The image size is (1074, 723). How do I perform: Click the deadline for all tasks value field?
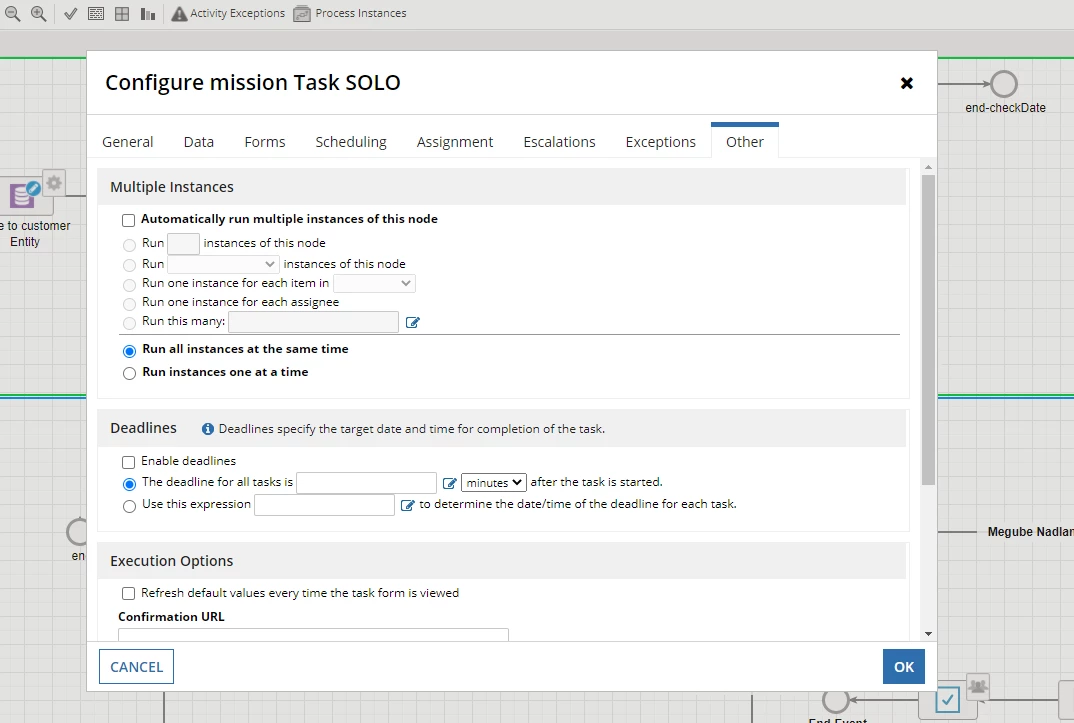(366, 483)
